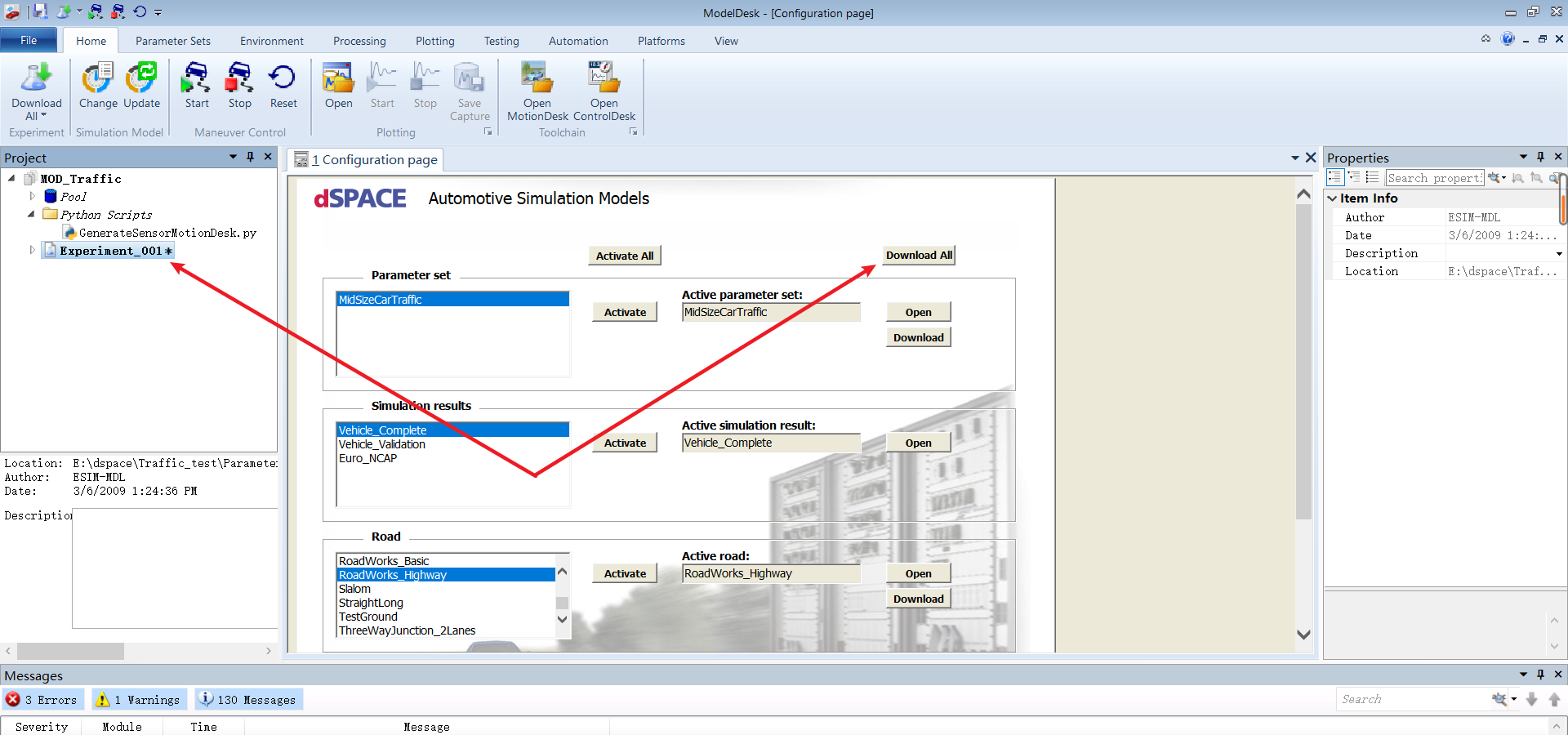The height and width of the screenshot is (735, 1568).
Task: Select categorized view in Properties toolbar
Action: pos(1334,177)
